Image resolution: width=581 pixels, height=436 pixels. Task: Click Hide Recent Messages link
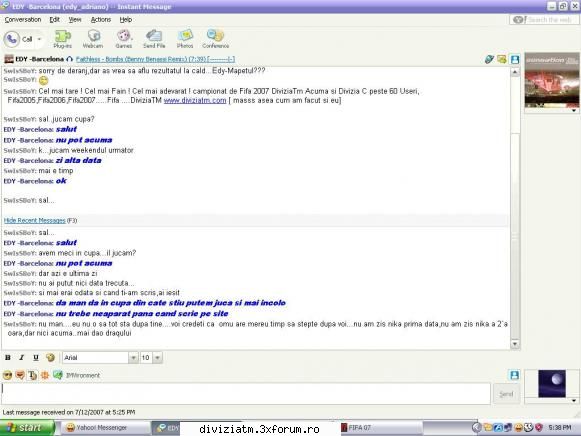[x=34, y=220]
